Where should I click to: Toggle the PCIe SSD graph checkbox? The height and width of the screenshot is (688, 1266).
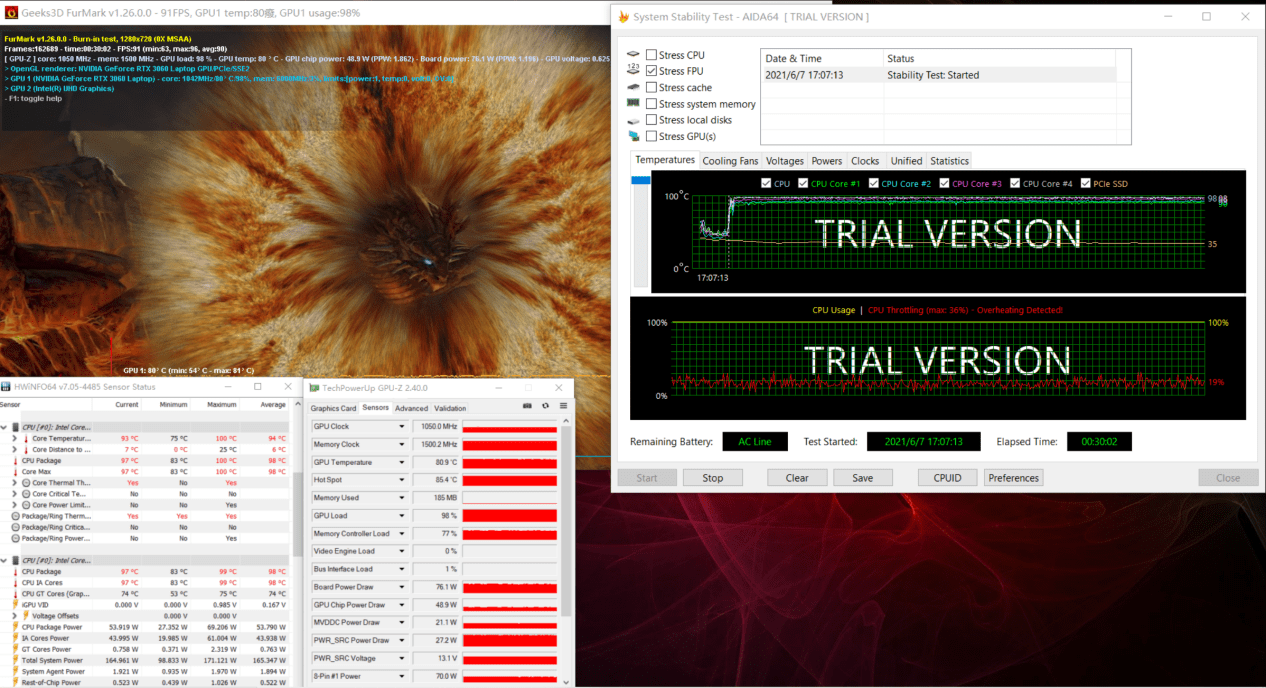tap(1086, 183)
